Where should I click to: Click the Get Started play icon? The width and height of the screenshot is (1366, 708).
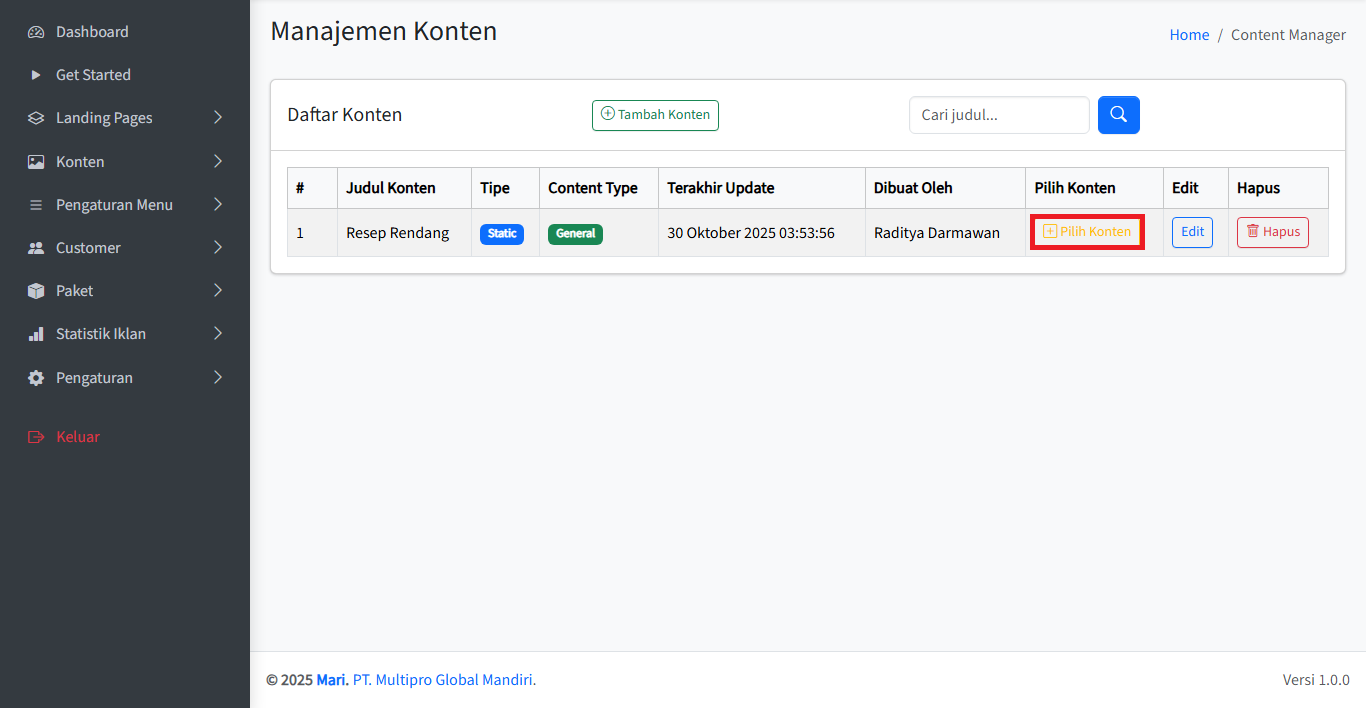click(x=36, y=75)
